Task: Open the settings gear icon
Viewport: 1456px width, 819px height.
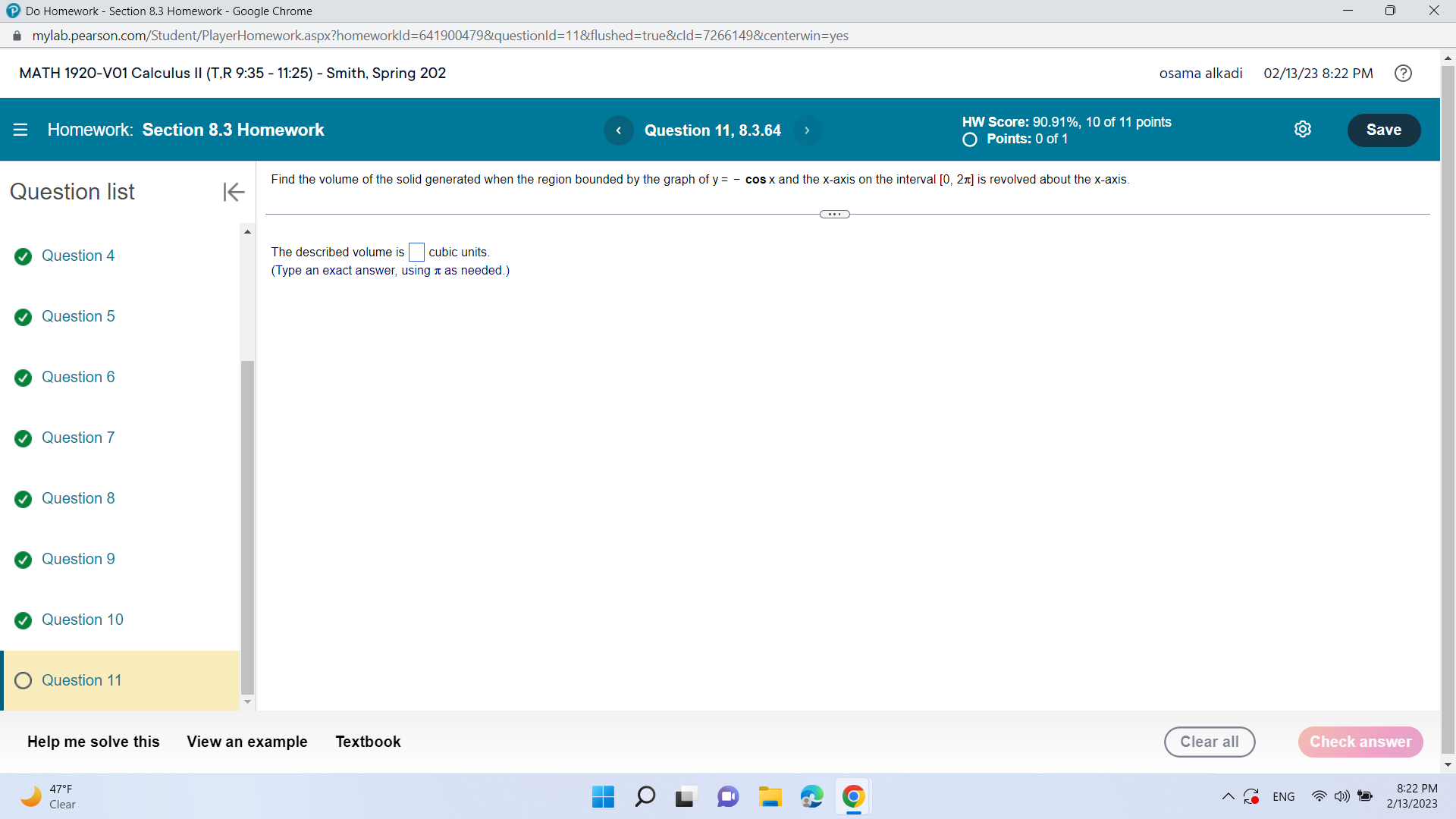Action: 1302,130
